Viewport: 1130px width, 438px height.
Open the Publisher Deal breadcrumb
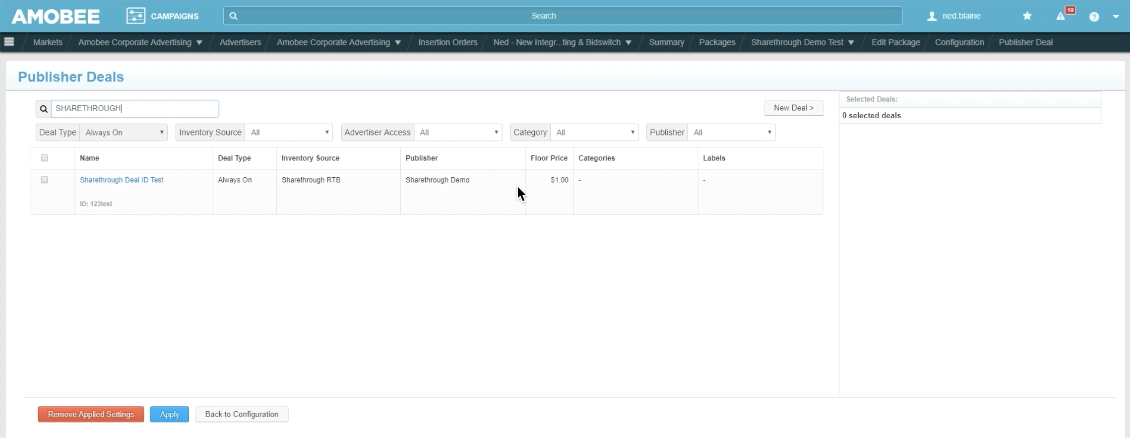[1026, 43]
